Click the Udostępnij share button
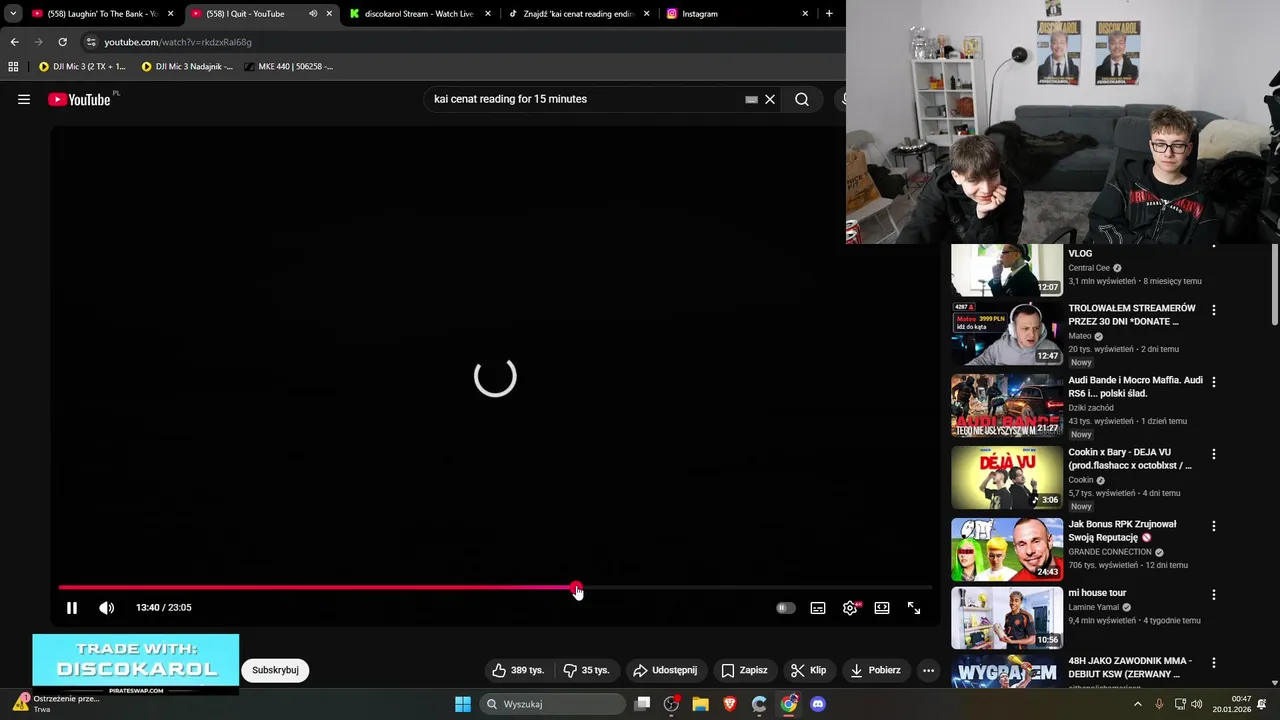Viewport: 1280px width, 720px height. (665, 670)
